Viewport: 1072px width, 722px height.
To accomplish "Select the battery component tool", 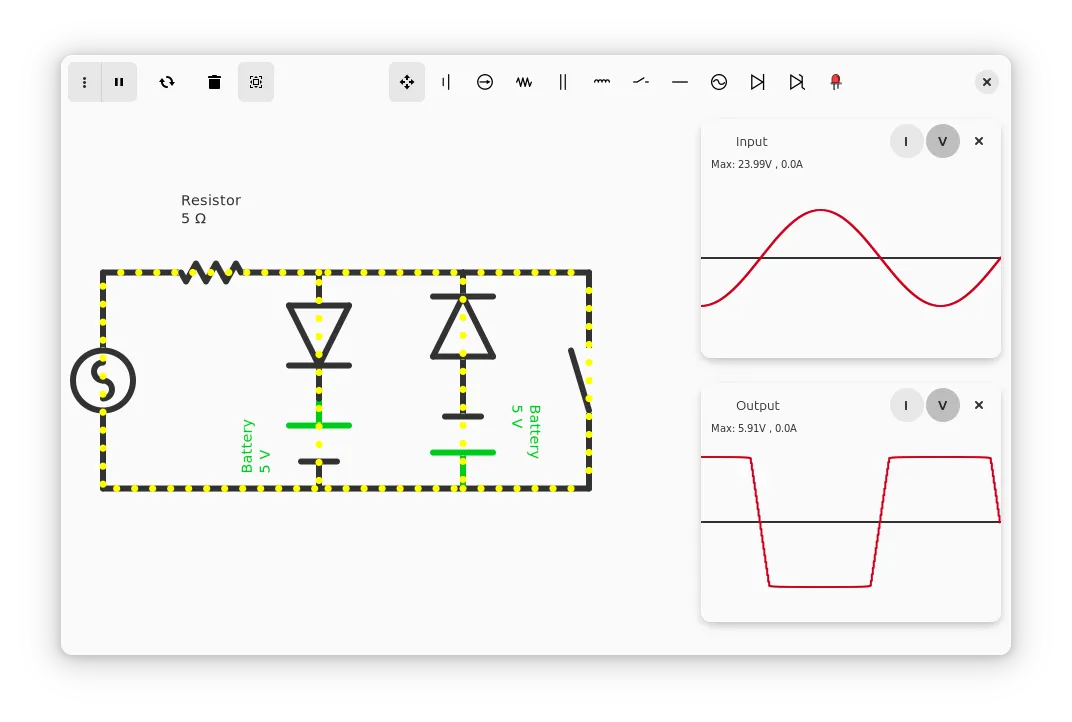I will click(x=446, y=82).
